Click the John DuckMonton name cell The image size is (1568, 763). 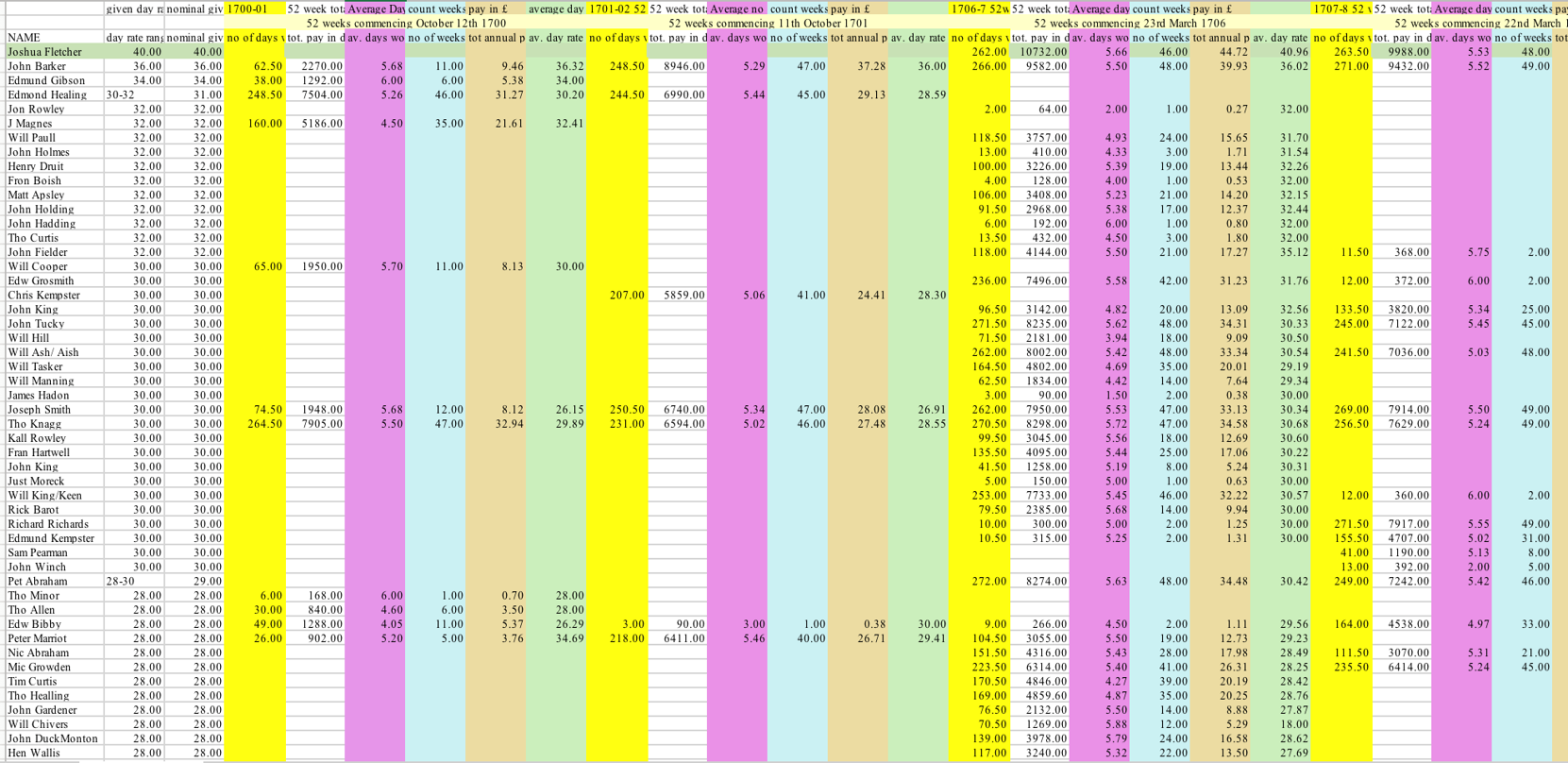pyautogui.click(x=53, y=739)
